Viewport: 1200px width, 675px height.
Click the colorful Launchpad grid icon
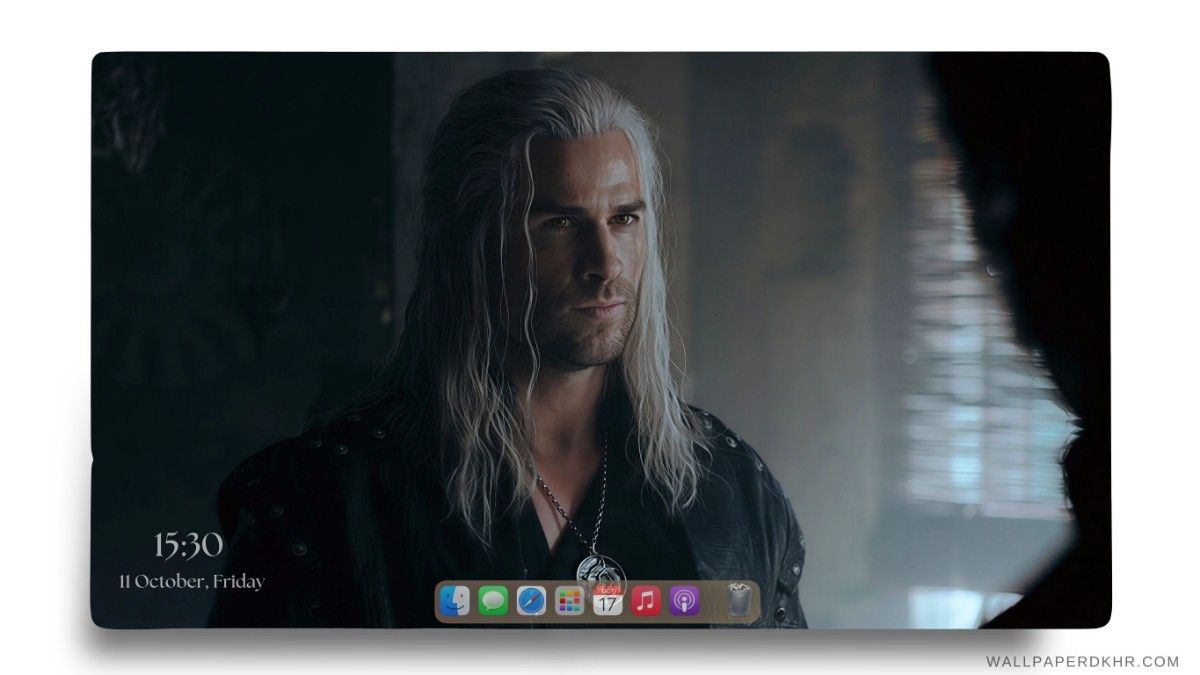click(569, 600)
